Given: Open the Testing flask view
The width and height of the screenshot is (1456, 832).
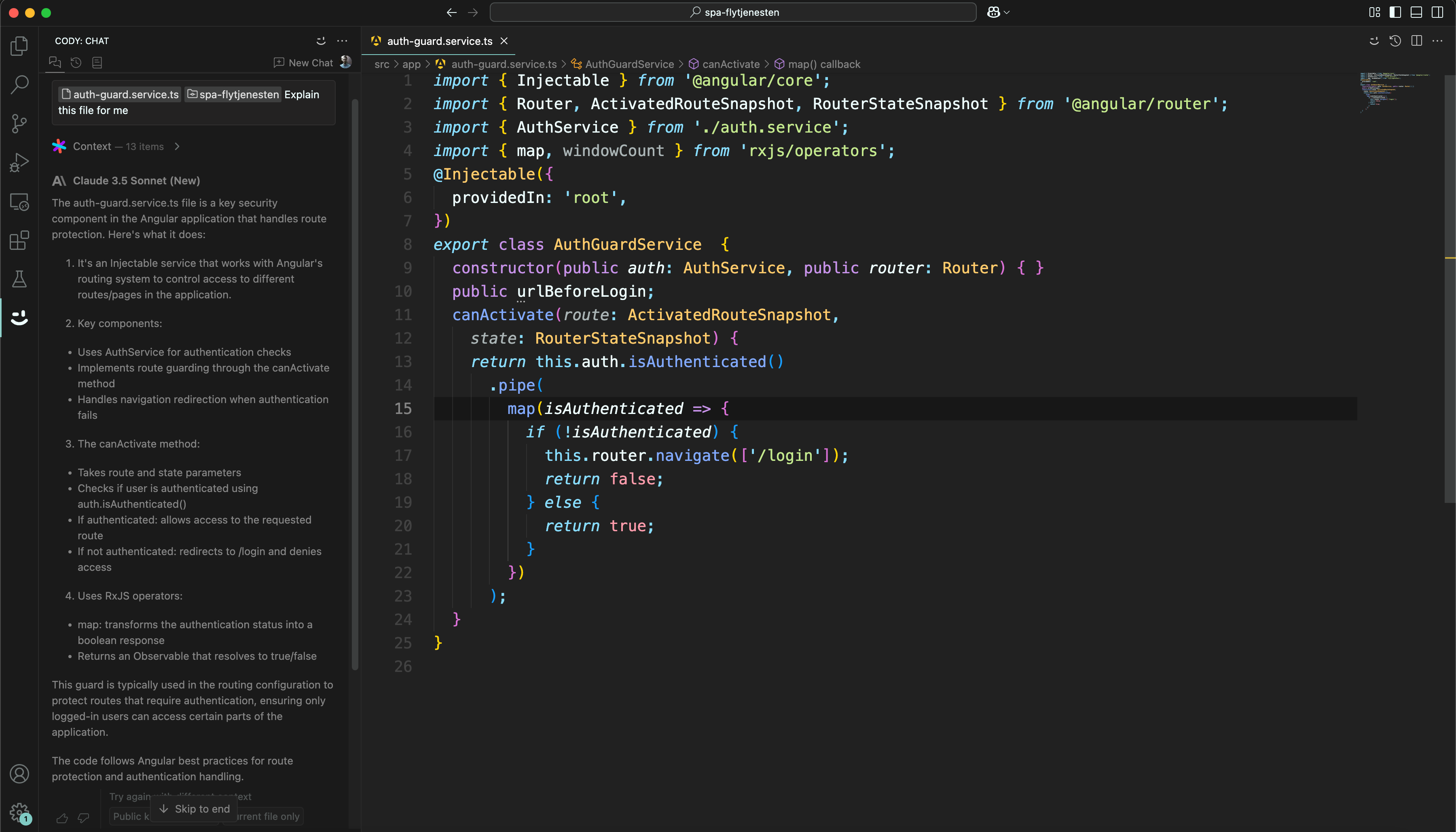Looking at the screenshot, I should 19,279.
